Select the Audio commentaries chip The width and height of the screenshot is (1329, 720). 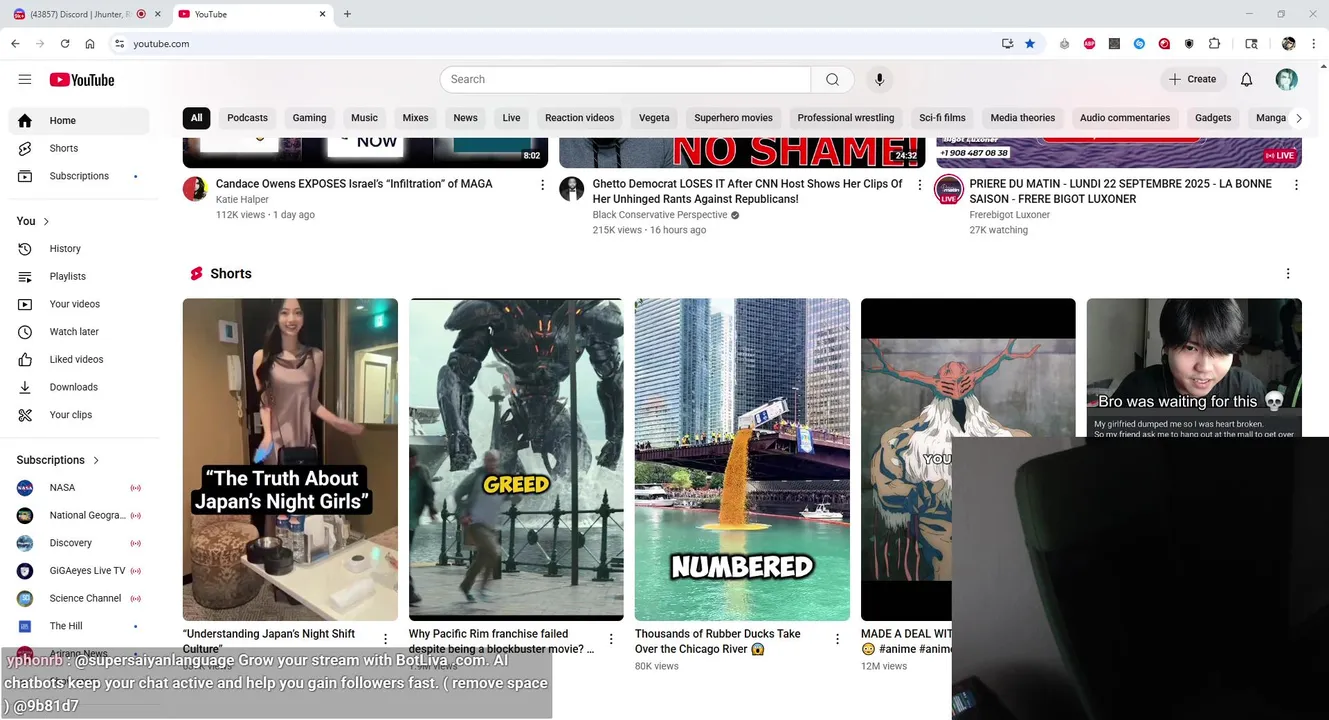(1124, 118)
